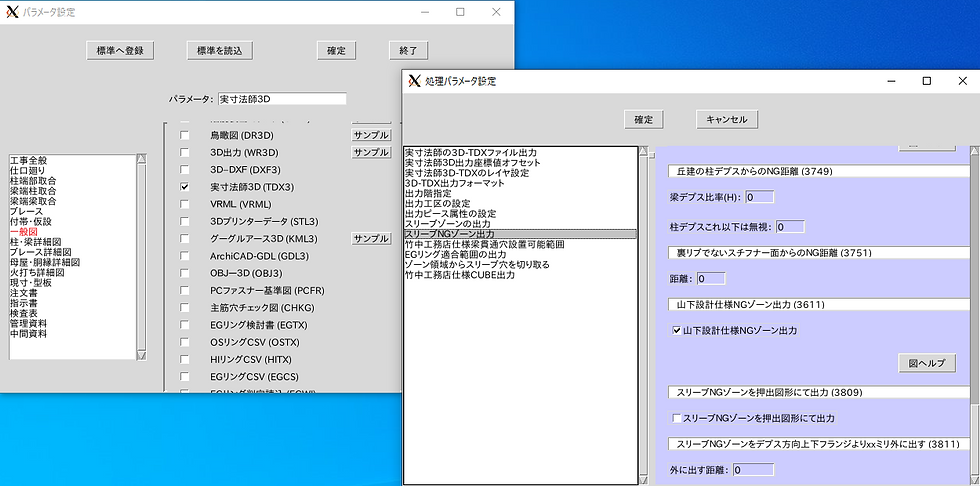Uncheck 実寸法師3D (TDX3)
Image resolution: width=980 pixels, height=486 pixels.
184,187
